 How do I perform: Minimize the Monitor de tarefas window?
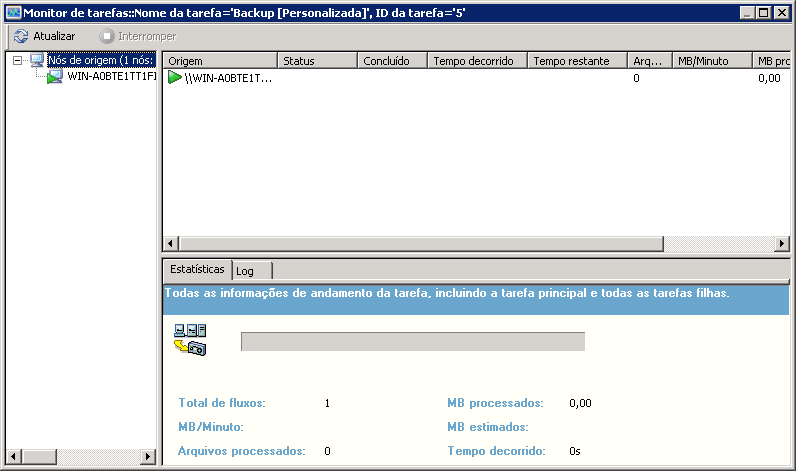pos(747,13)
